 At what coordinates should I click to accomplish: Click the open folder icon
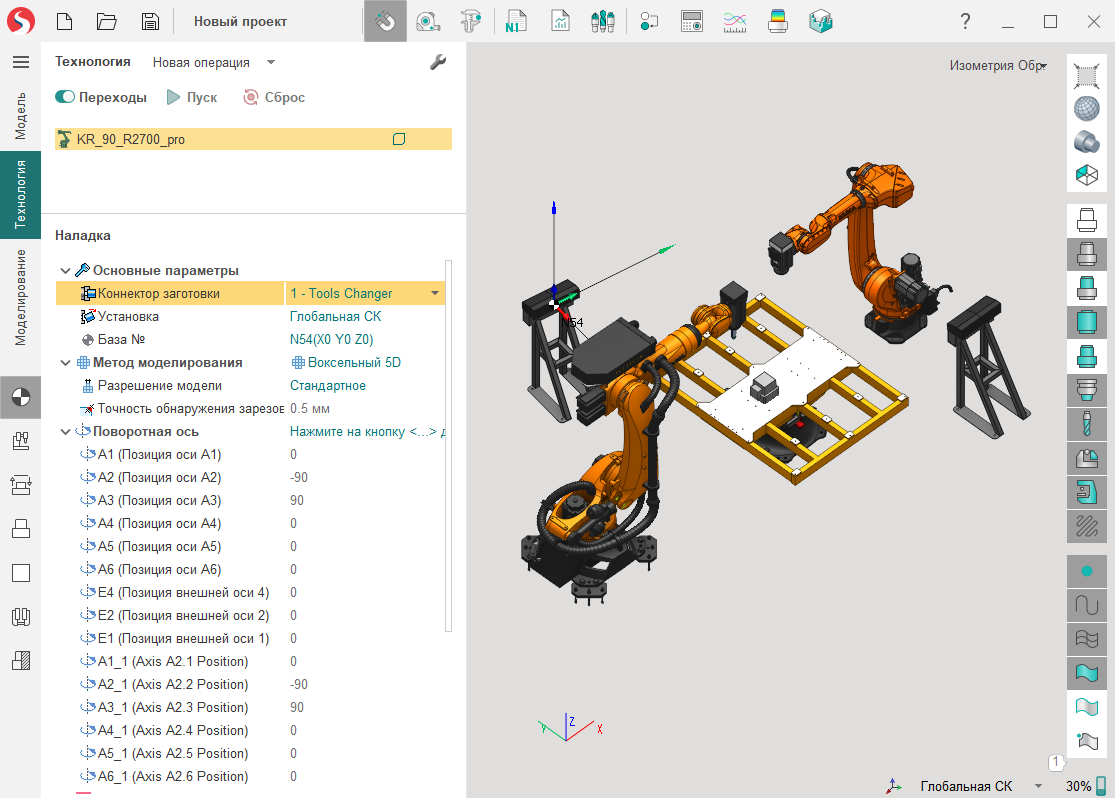tap(107, 21)
